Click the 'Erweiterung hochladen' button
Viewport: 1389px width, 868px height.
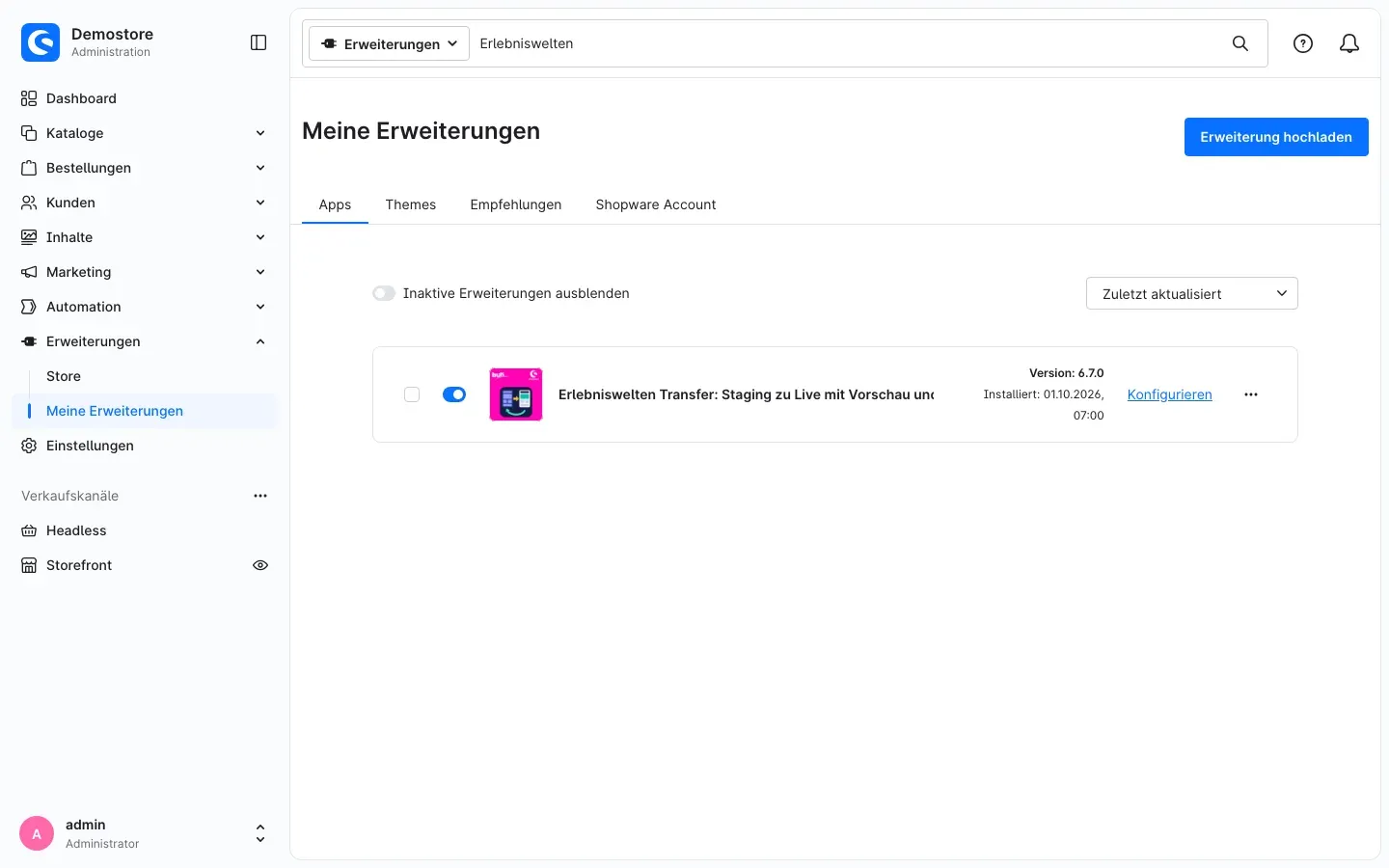(x=1276, y=137)
